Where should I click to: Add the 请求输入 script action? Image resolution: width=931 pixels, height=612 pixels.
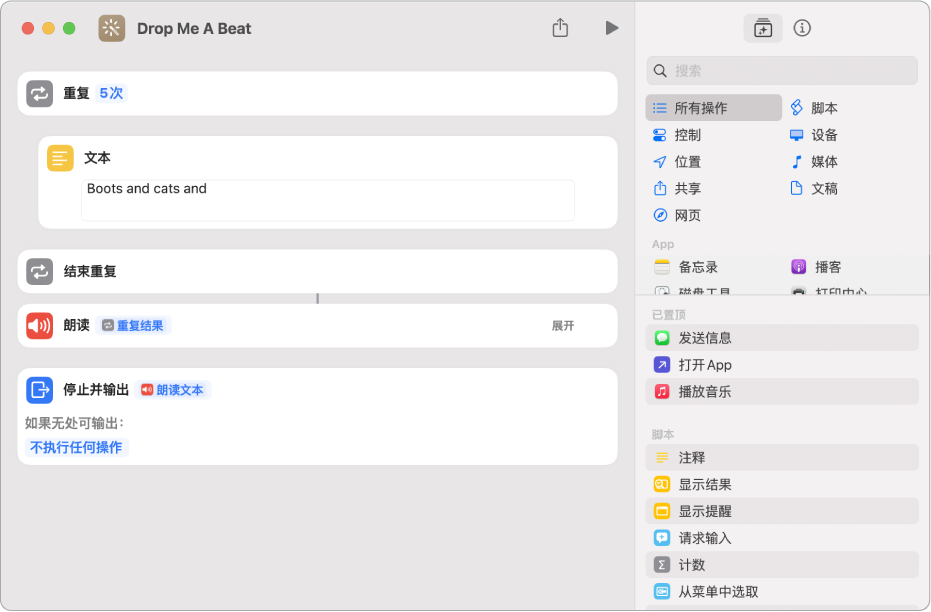click(782, 538)
